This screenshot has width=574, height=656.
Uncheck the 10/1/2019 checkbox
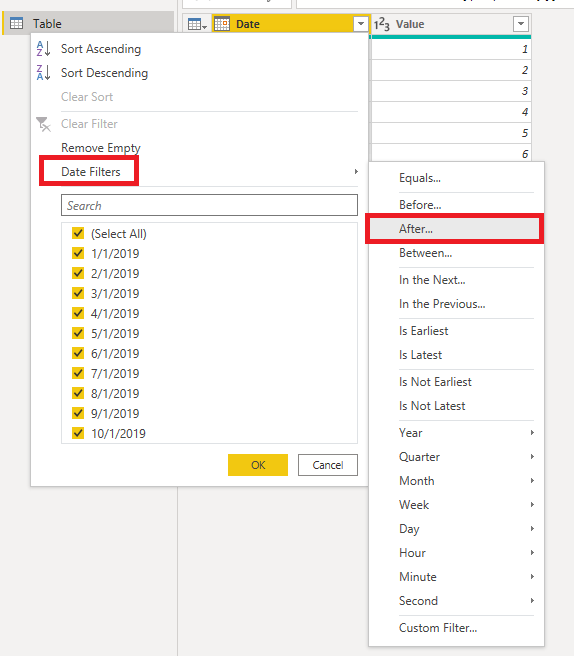tap(78, 433)
